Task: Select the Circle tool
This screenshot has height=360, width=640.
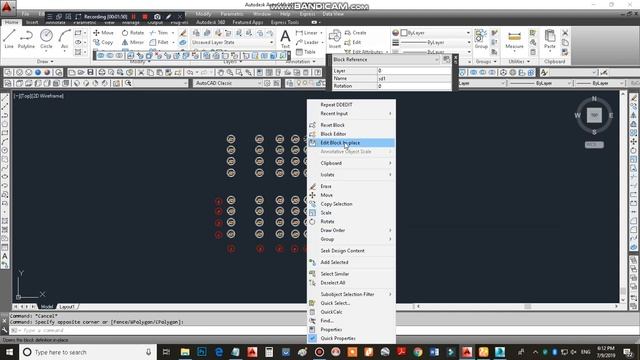Action: pyautogui.click(x=46, y=39)
